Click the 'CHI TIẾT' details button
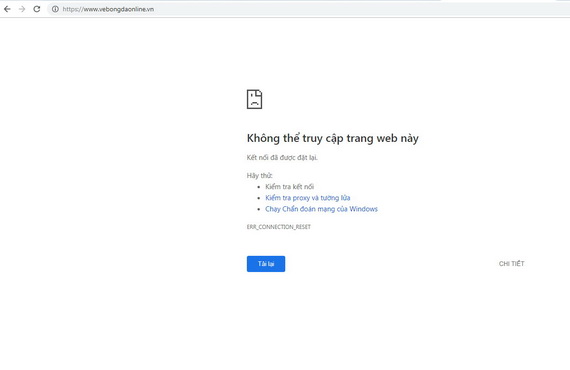 pyautogui.click(x=511, y=264)
